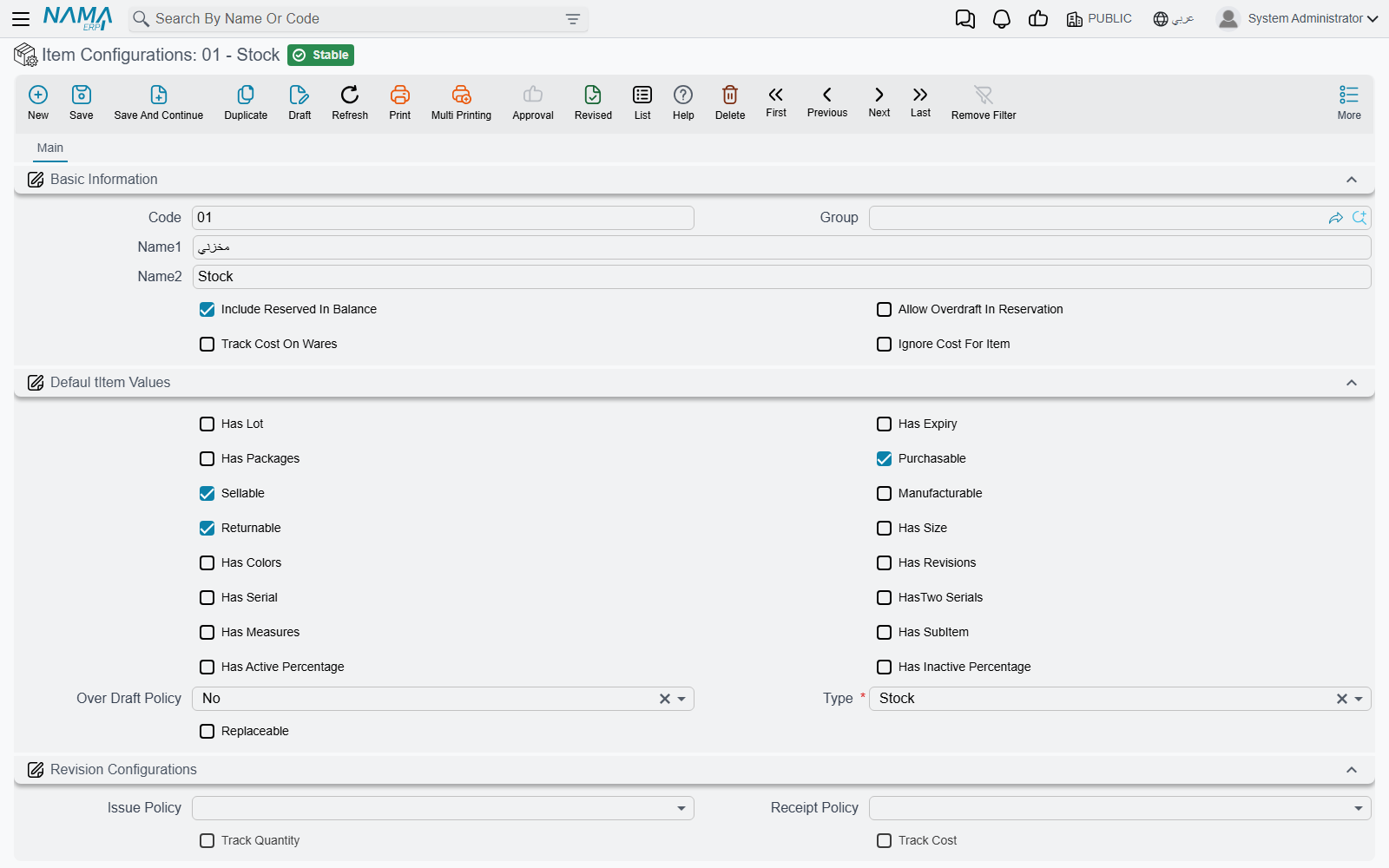Viewport: 1389px width, 868px height.
Task: Open the Over Draft Policy dropdown
Action: tap(681, 699)
